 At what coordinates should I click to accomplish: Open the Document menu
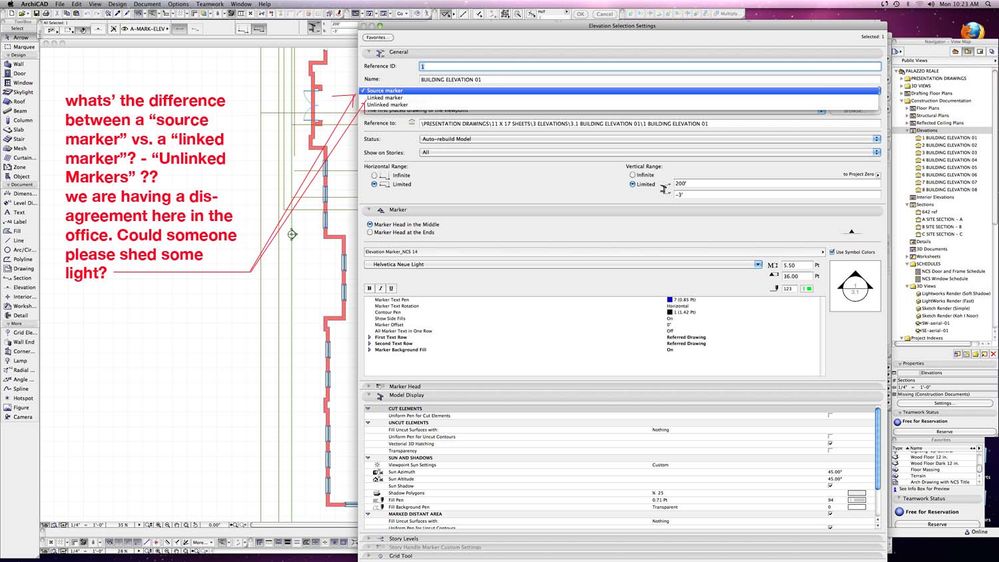[x=148, y=4]
